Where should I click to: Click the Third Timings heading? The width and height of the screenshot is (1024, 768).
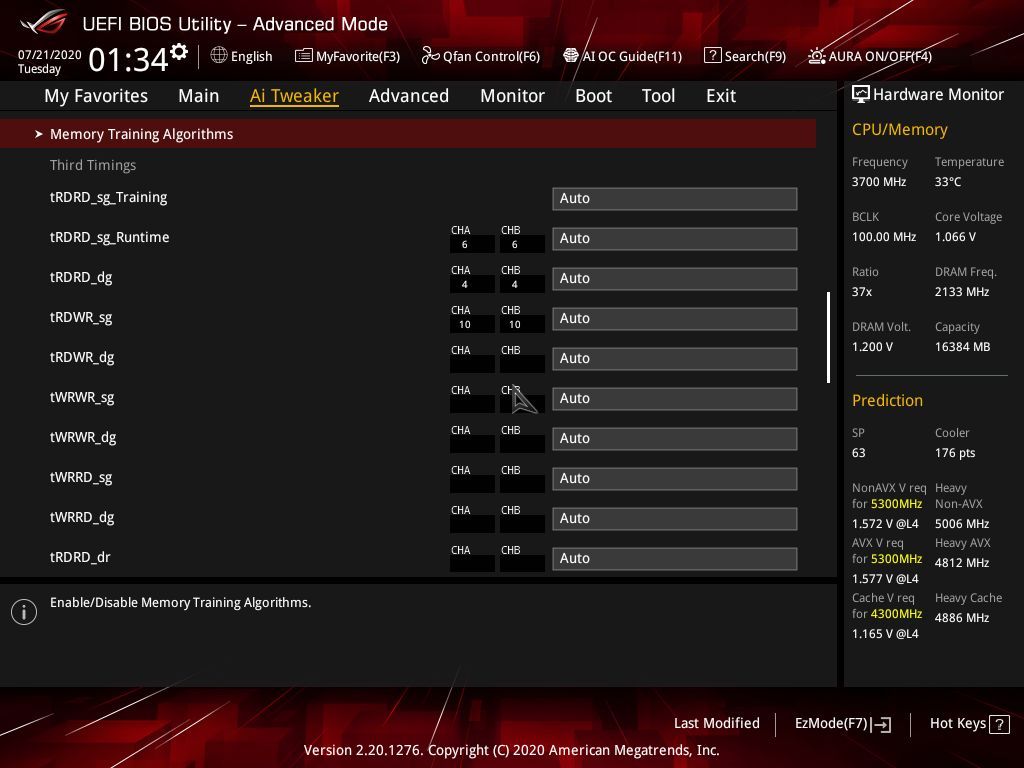click(93, 165)
